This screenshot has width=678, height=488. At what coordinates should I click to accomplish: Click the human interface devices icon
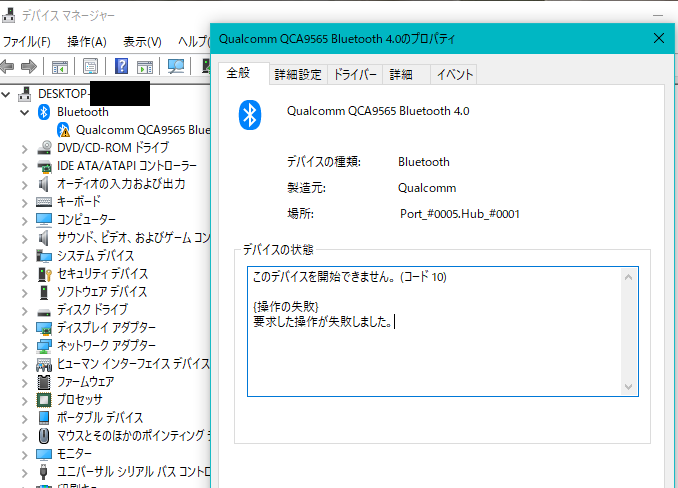click(44, 365)
